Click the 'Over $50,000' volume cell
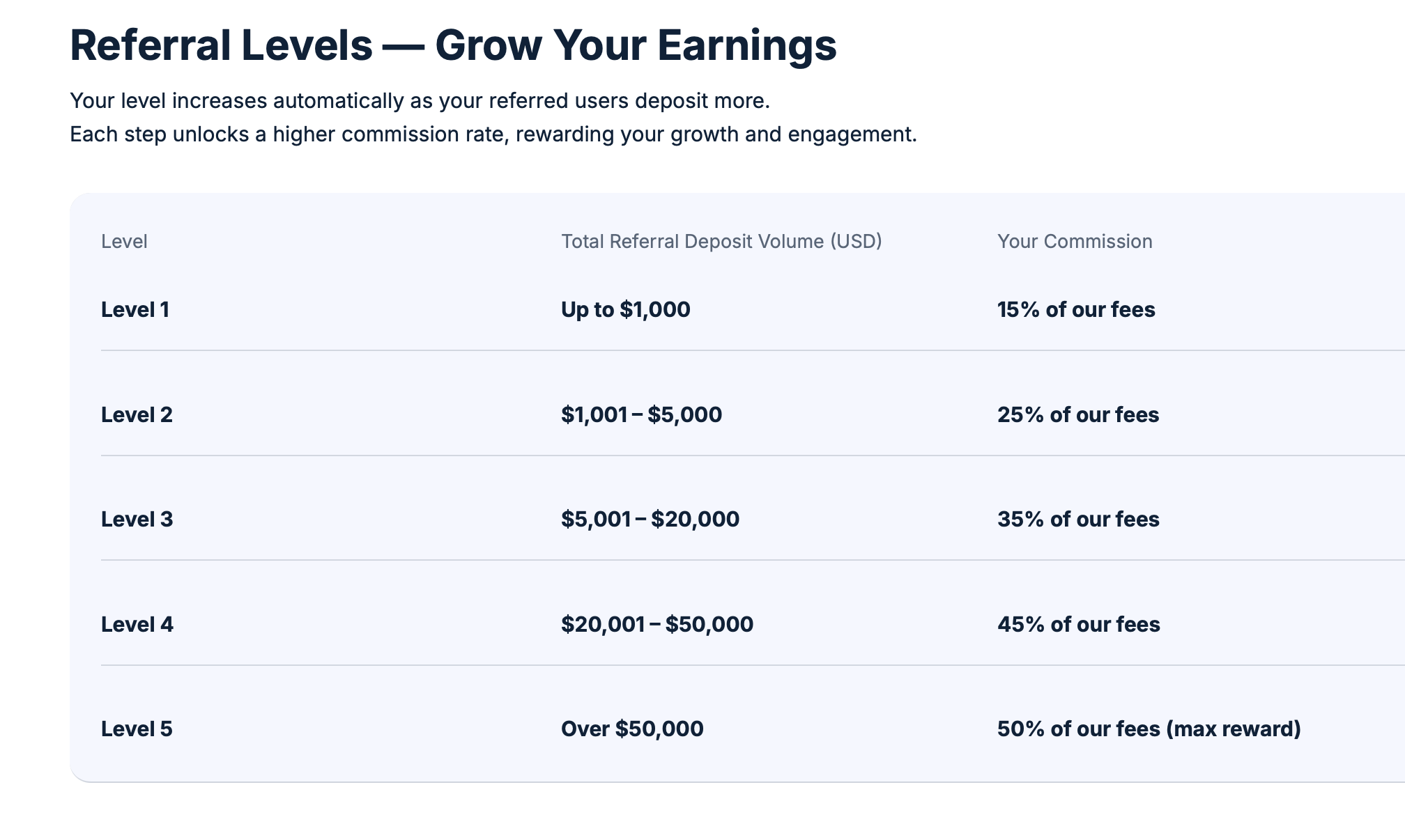This screenshot has height=840, width=1405. 632,729
